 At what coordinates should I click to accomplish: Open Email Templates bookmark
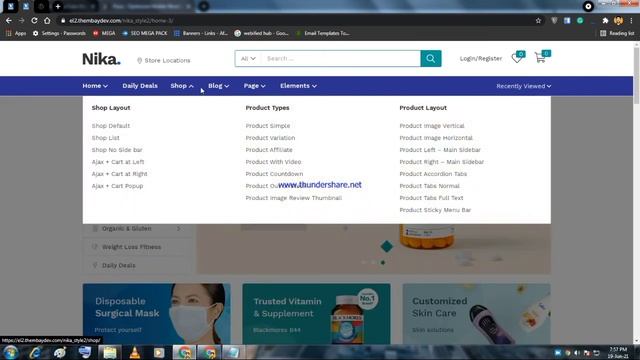(x=323, y=33)
